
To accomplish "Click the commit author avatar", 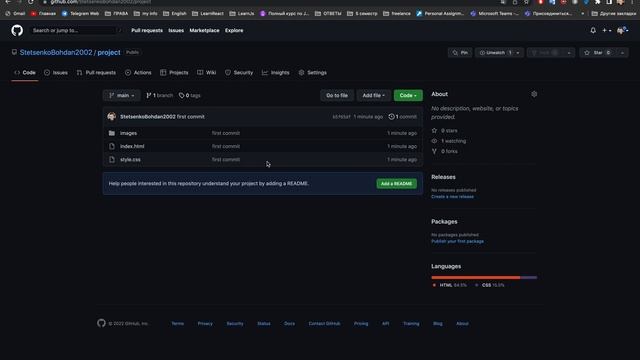I will [111, 117].
